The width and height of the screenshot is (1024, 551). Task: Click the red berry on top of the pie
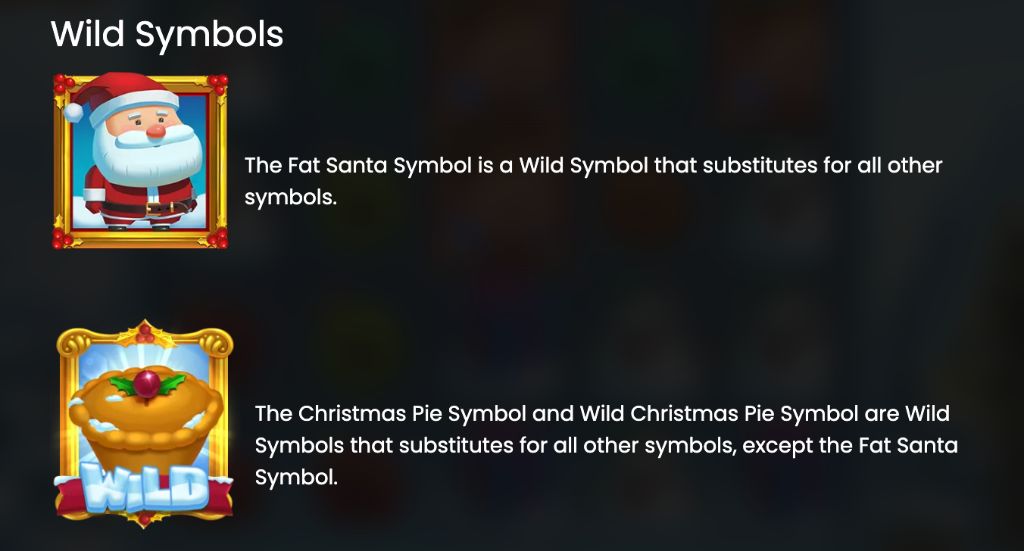147,380
